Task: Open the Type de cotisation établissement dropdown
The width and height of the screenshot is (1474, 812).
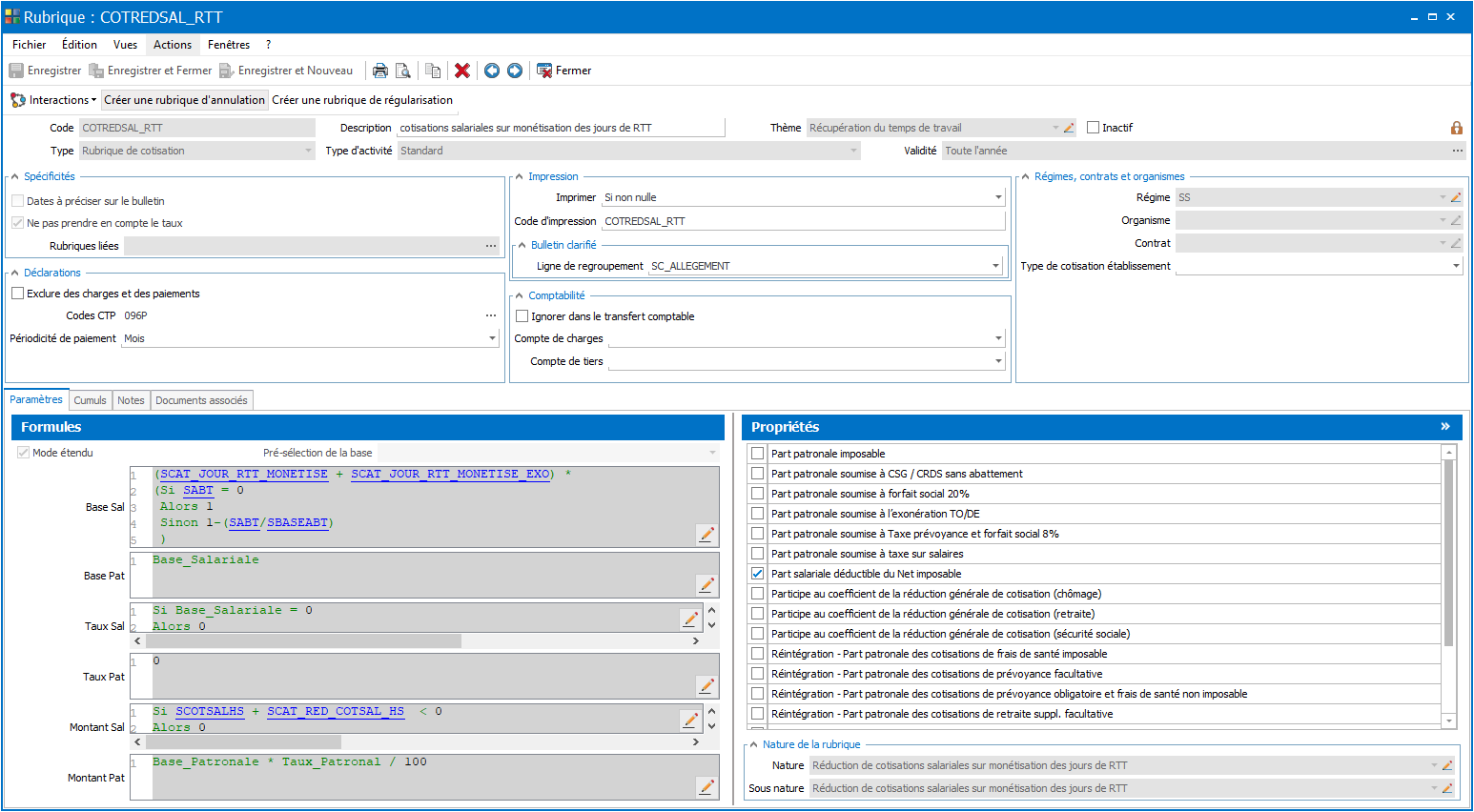Action: 1456,266
